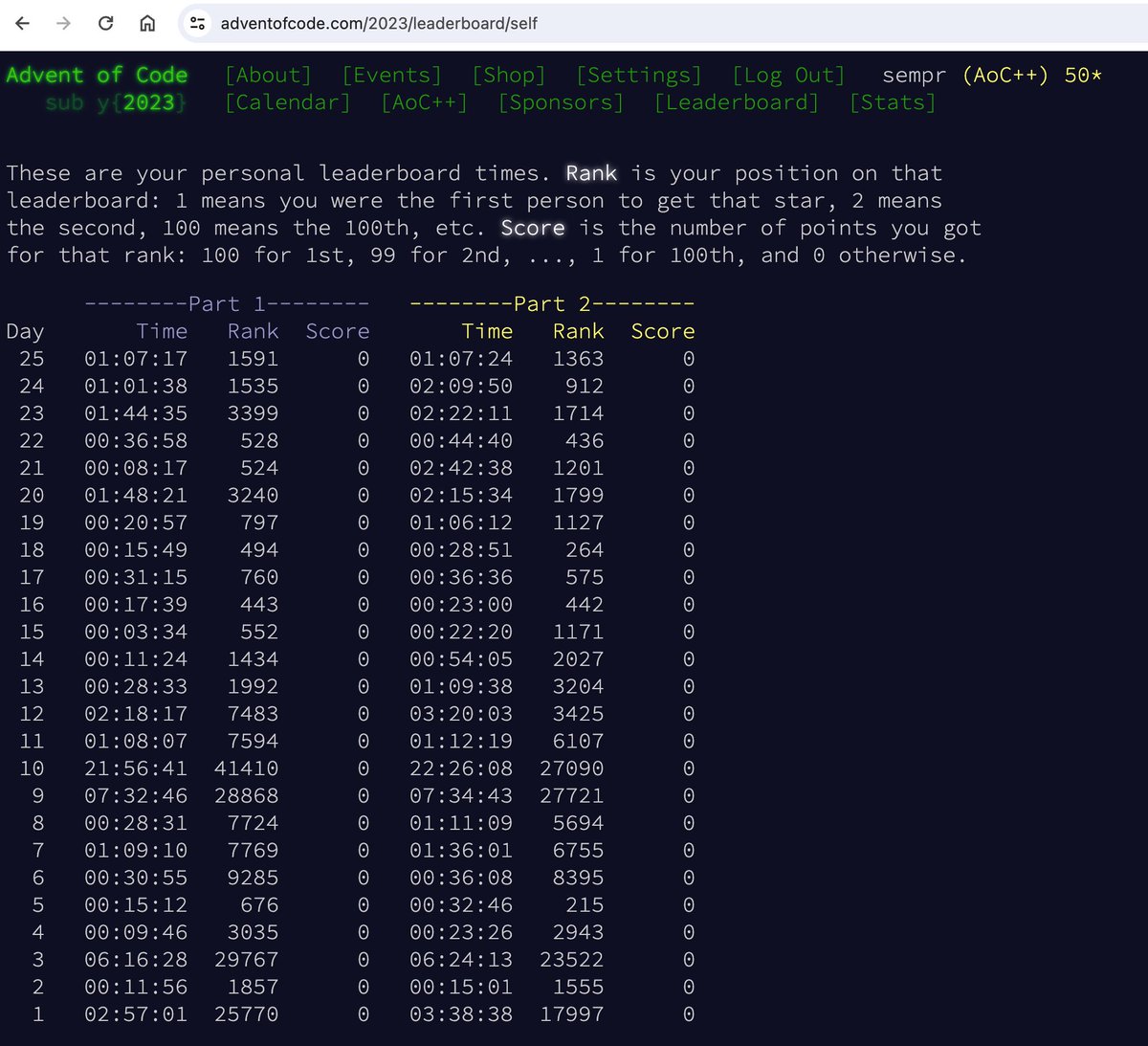Click Day 3 Part 1 rank 29767
Screen dimensions: 1148x1046
tap(247, 959)
